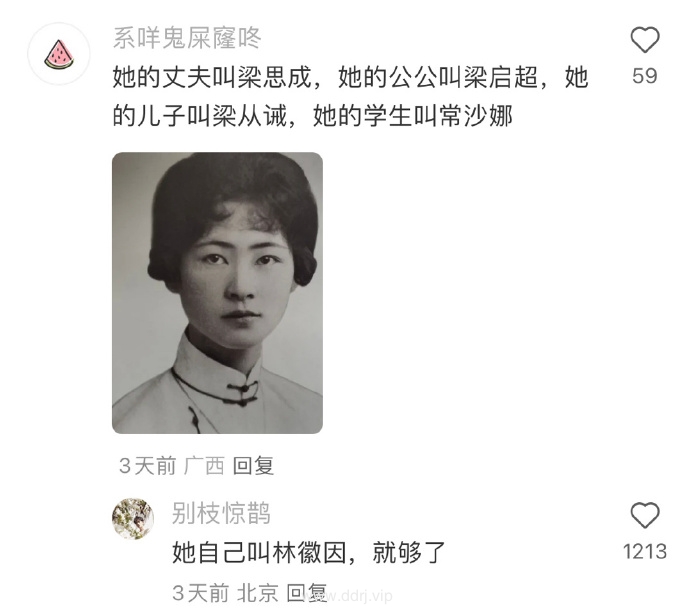Click the comment line starting 她的丈夫叫梁思成
Image resolution: width=690 pixels, height=616 pixels.
pyautogui.click(x=350, y=77)
